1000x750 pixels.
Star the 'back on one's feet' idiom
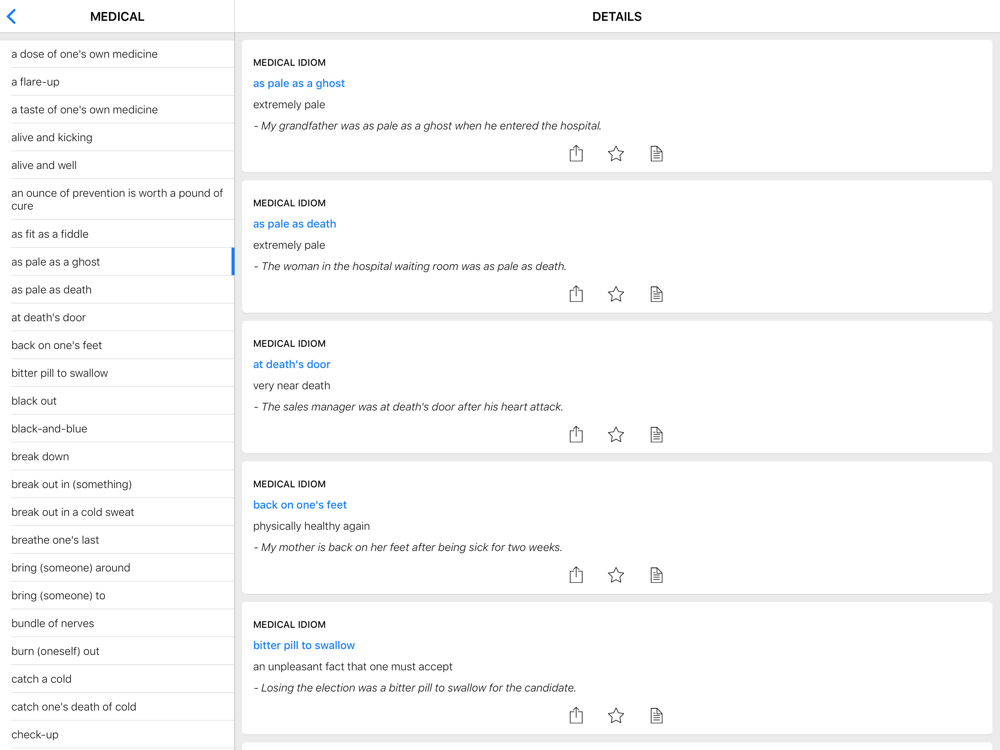click(616, 575)
